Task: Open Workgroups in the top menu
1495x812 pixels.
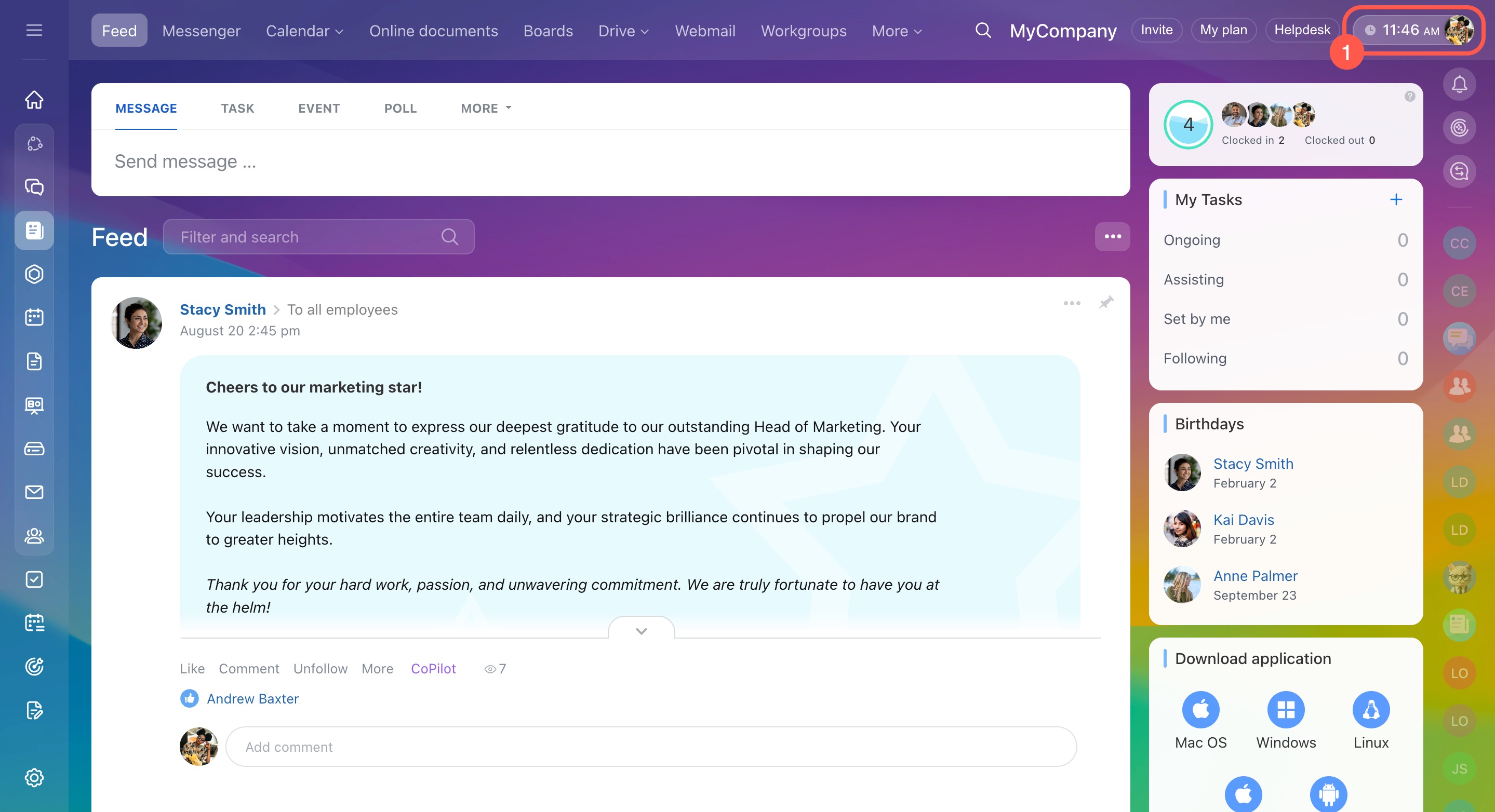Action: point(803,31)
